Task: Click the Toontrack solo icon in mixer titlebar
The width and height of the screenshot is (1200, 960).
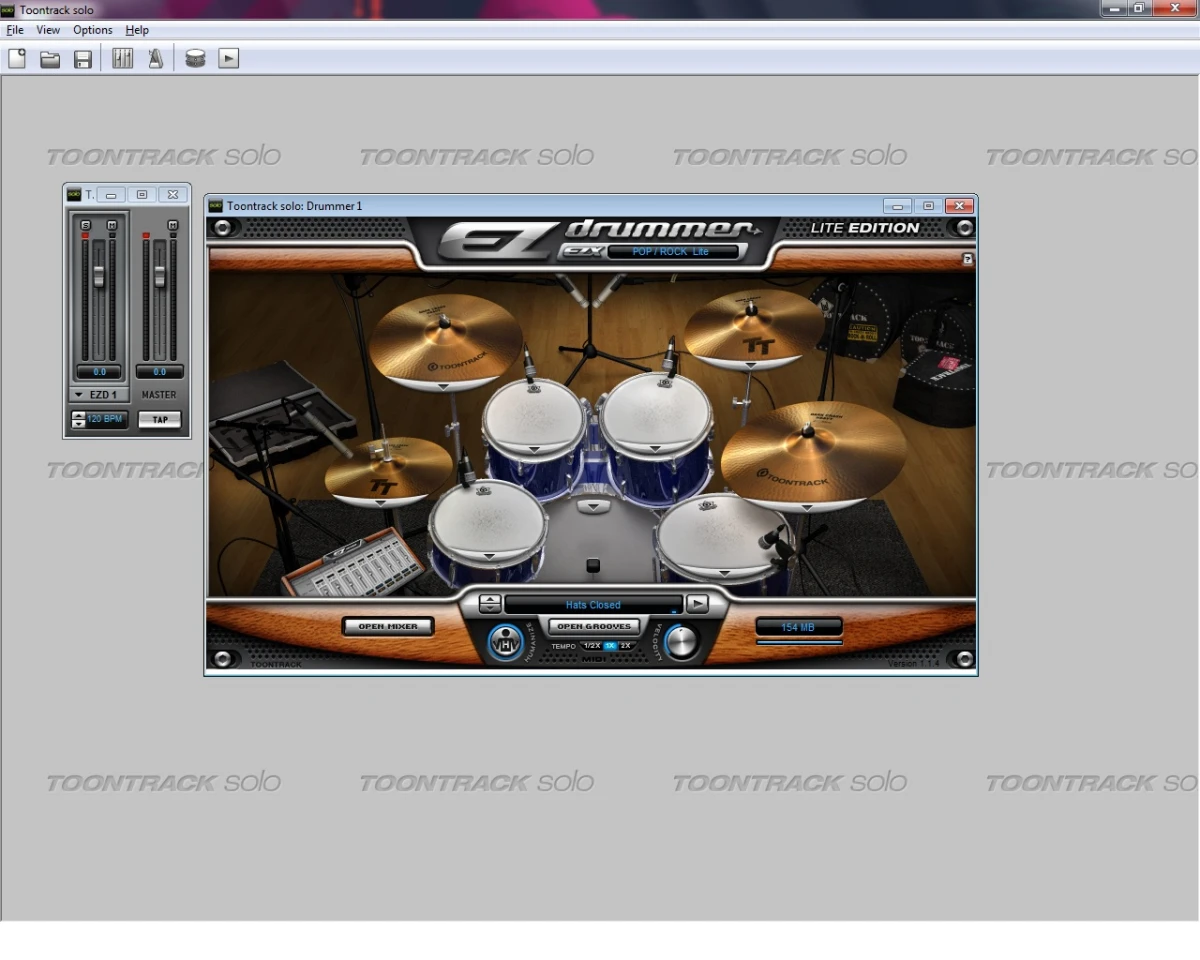Action: pyautogui.click(x=74, y=194)
